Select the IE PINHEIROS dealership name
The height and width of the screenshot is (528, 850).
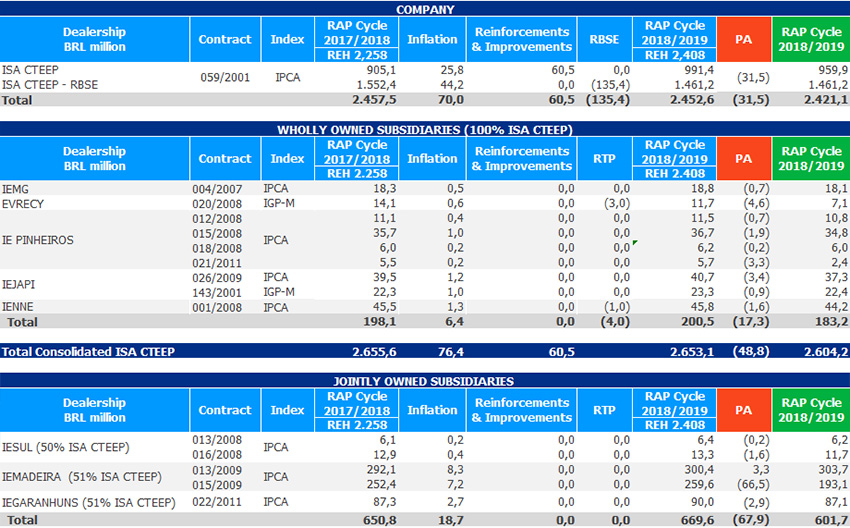[37, 240]
